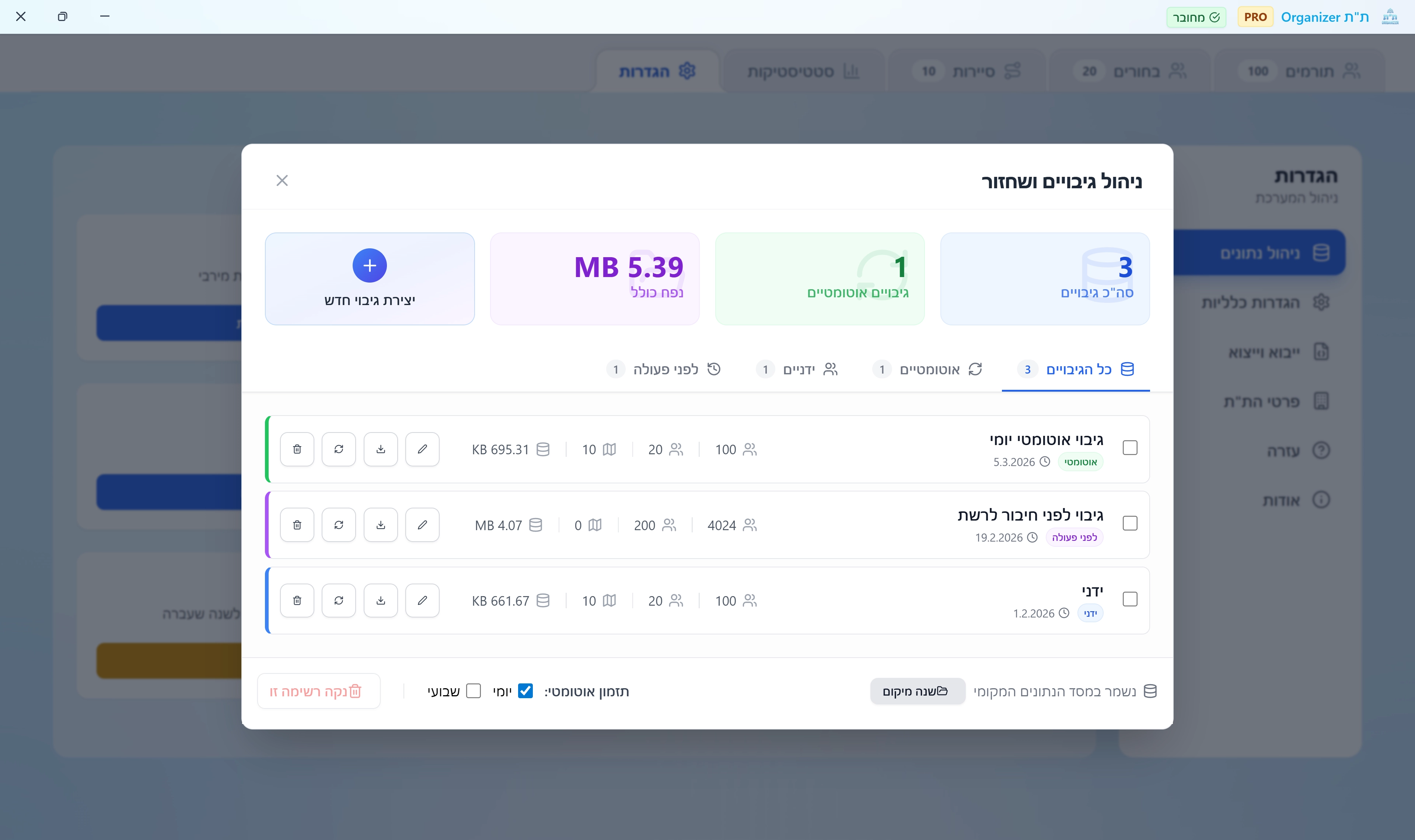
Task: Delete the daily automatic backup (trash icon)
Action: (x=297, y=449)
